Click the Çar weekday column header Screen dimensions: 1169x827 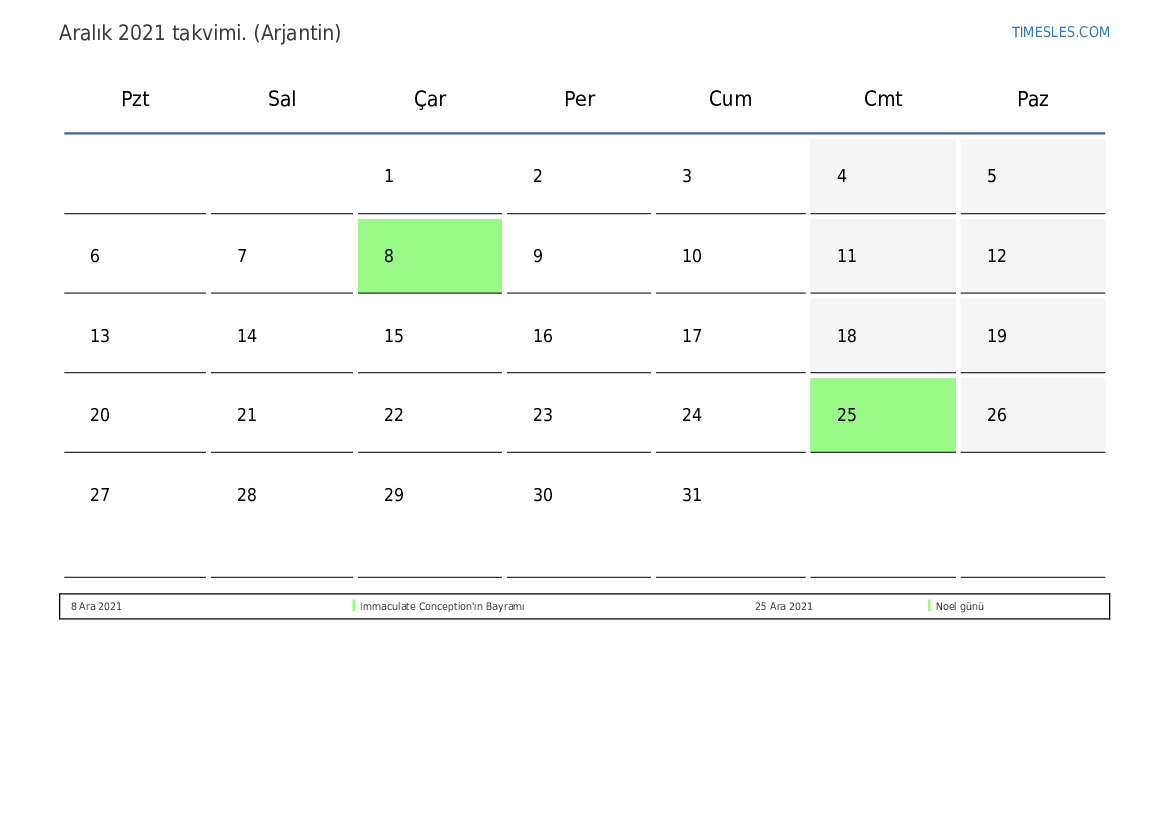[430, 100]
